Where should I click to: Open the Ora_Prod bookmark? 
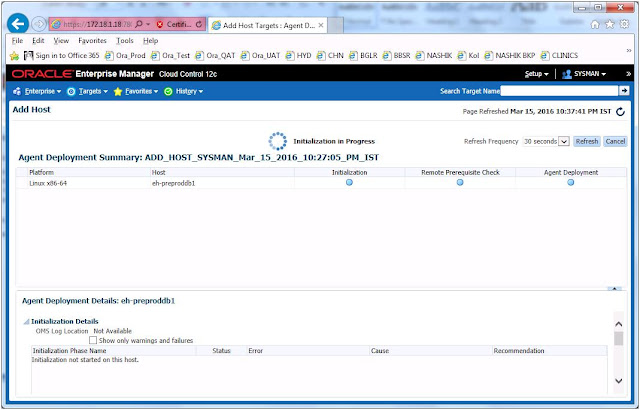click(125, 56)
